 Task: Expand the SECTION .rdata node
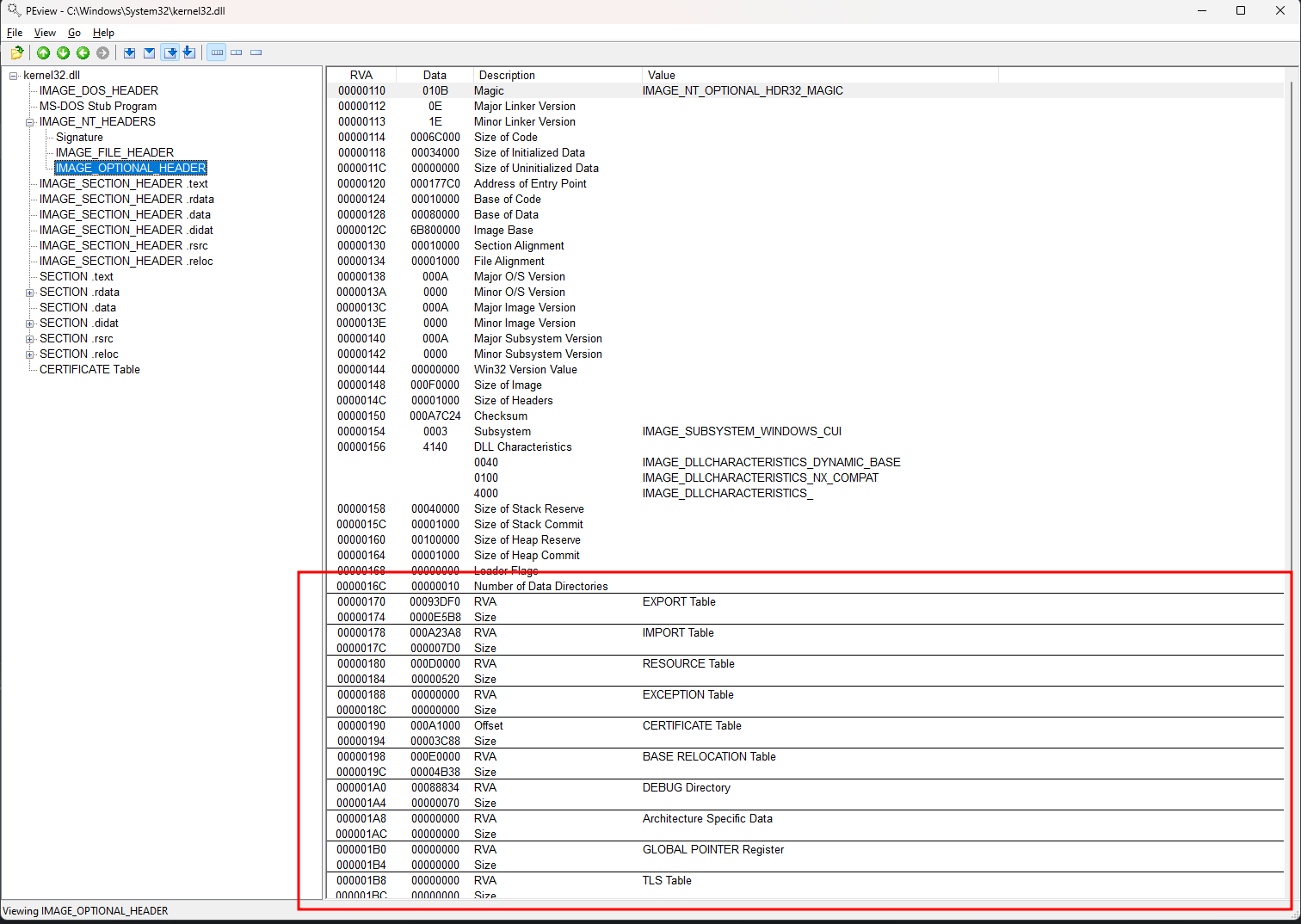(x=30, y=293)
